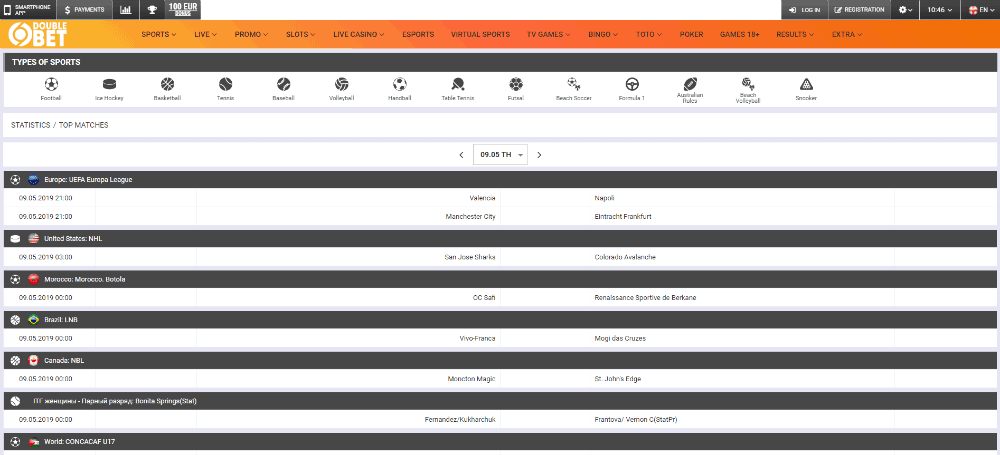1000x455 pixels.
Task: Click the Double Bet logo
Action: click(x=38, y=34)
